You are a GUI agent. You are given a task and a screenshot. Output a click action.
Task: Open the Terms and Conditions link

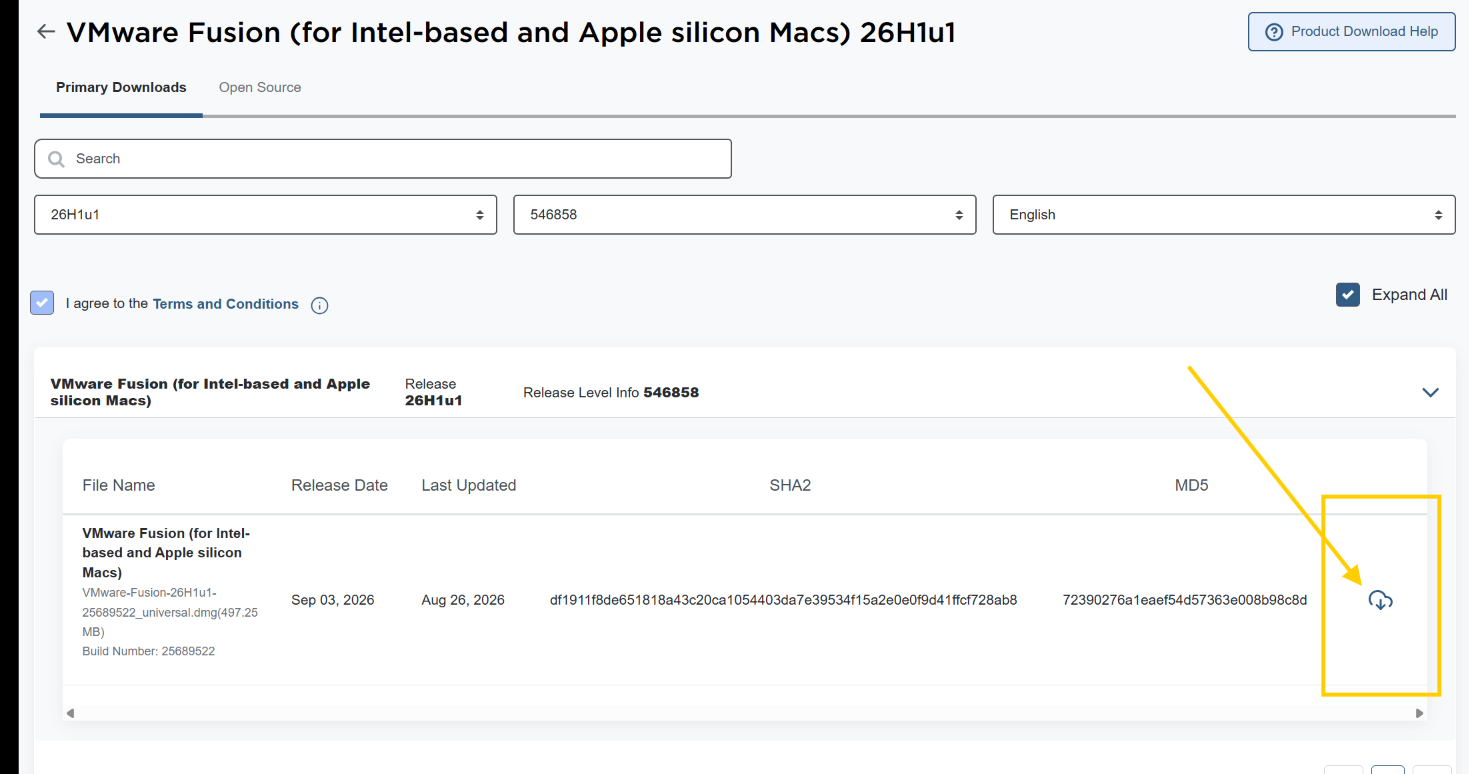click(x=225, y=304)
